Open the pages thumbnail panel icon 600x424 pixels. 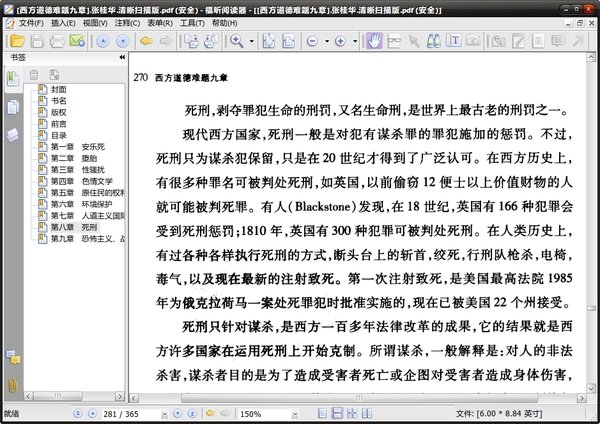click(x=13, y=108)
